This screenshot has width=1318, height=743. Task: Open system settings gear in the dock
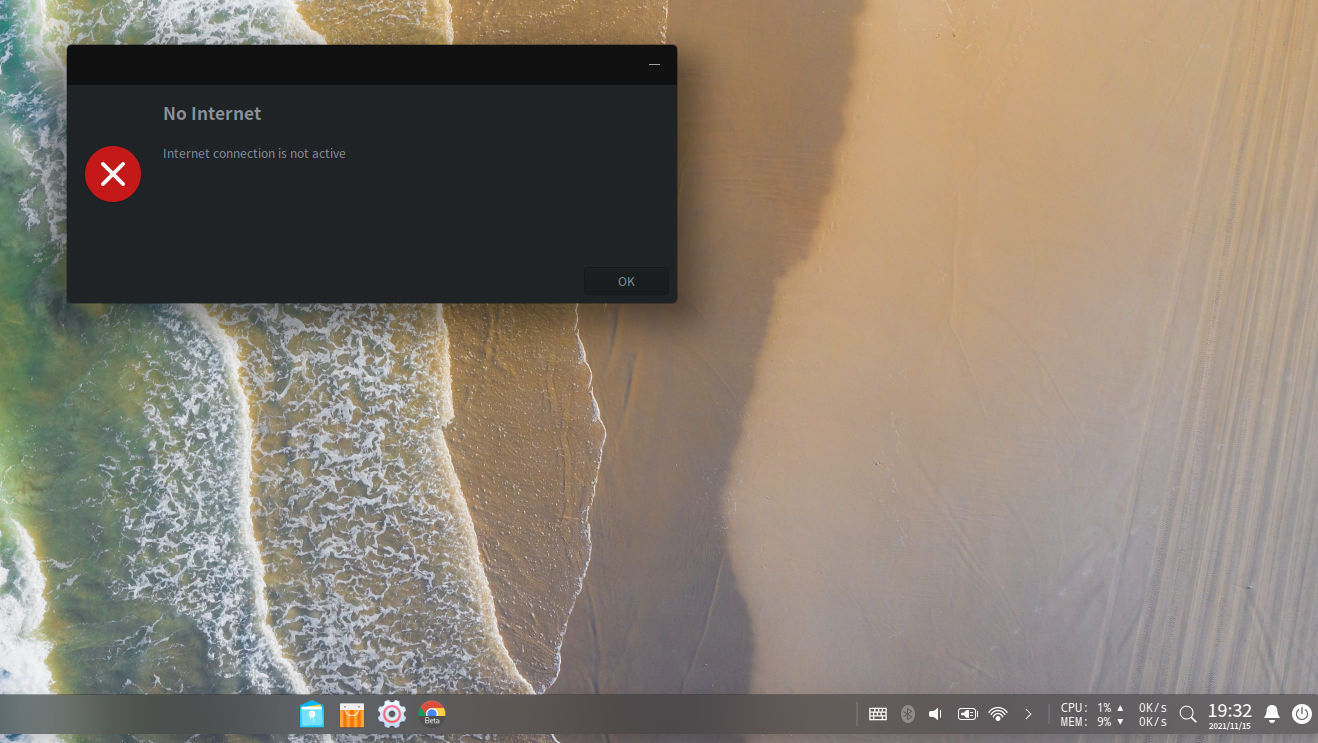pyautogui.click(x=391, y=714)
